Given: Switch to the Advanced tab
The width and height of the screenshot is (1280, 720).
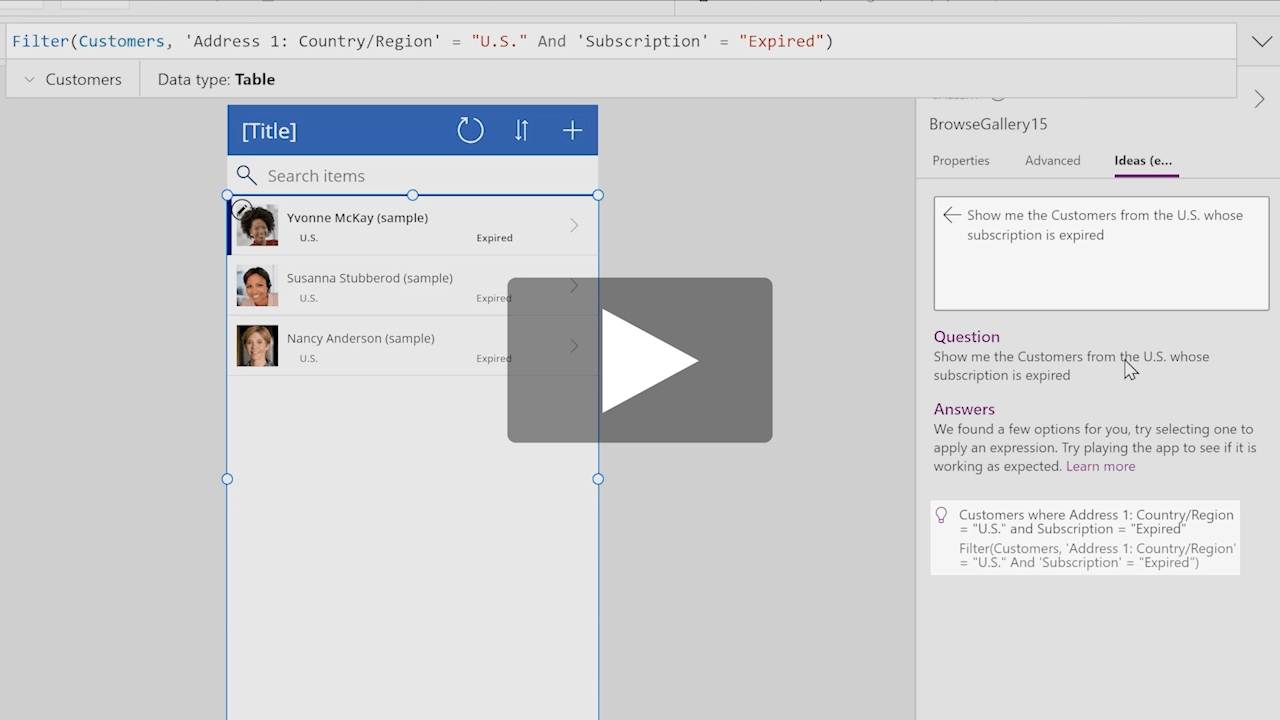Looking at the screenshot, I should point(1052,161).
